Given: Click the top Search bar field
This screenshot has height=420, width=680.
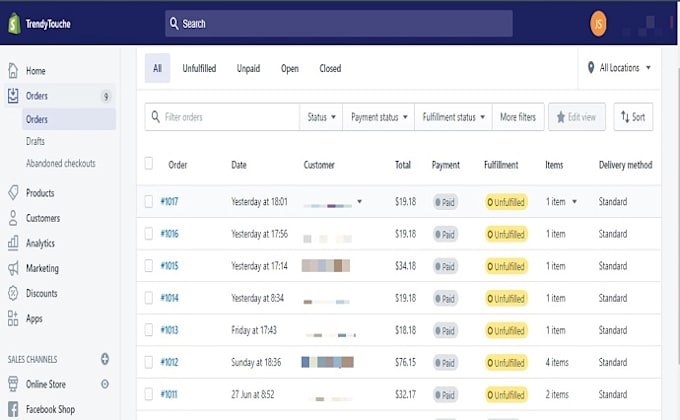Looking at the screenshot, I should (338, 23).
